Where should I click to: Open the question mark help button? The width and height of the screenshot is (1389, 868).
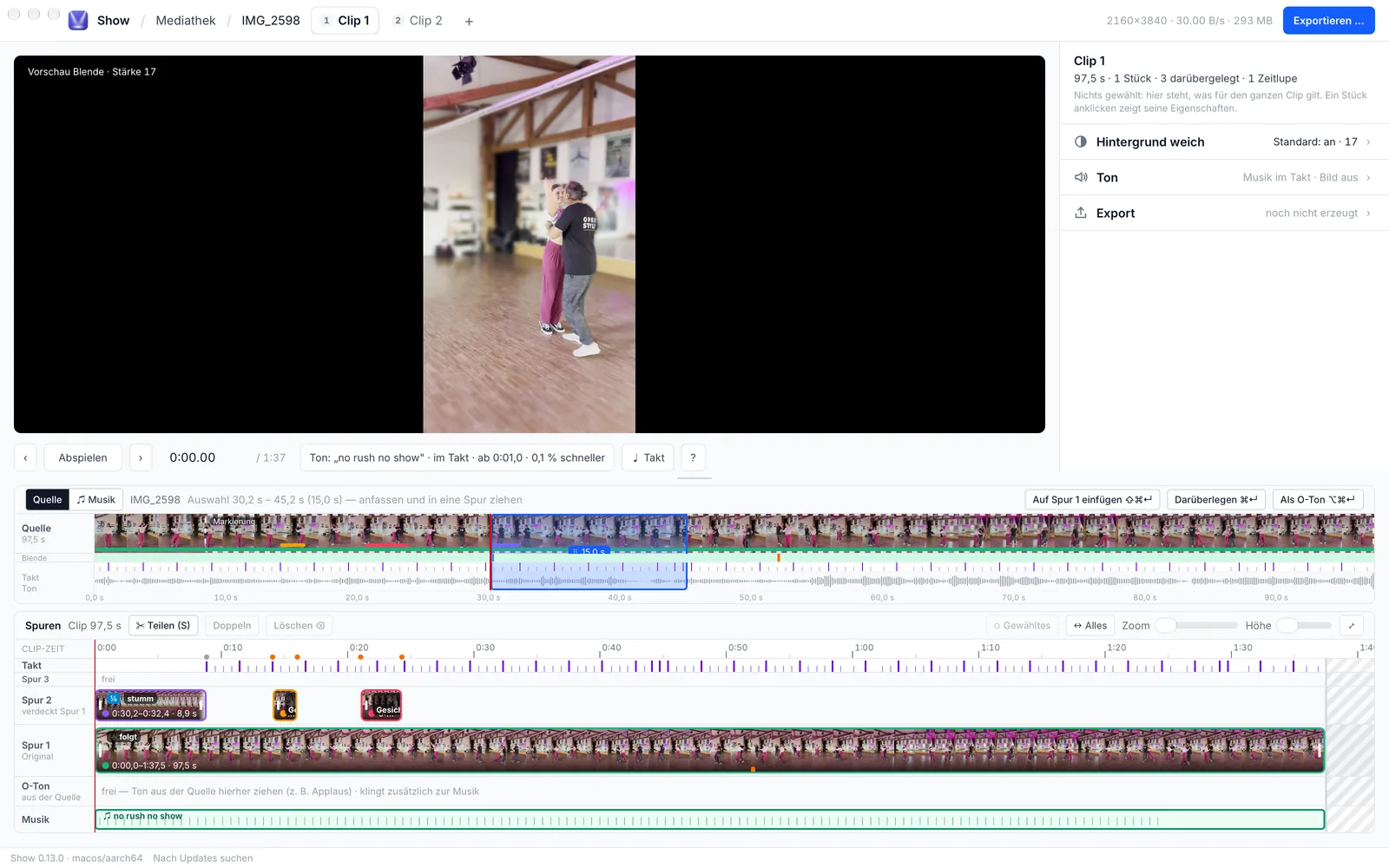click(693, 457)
